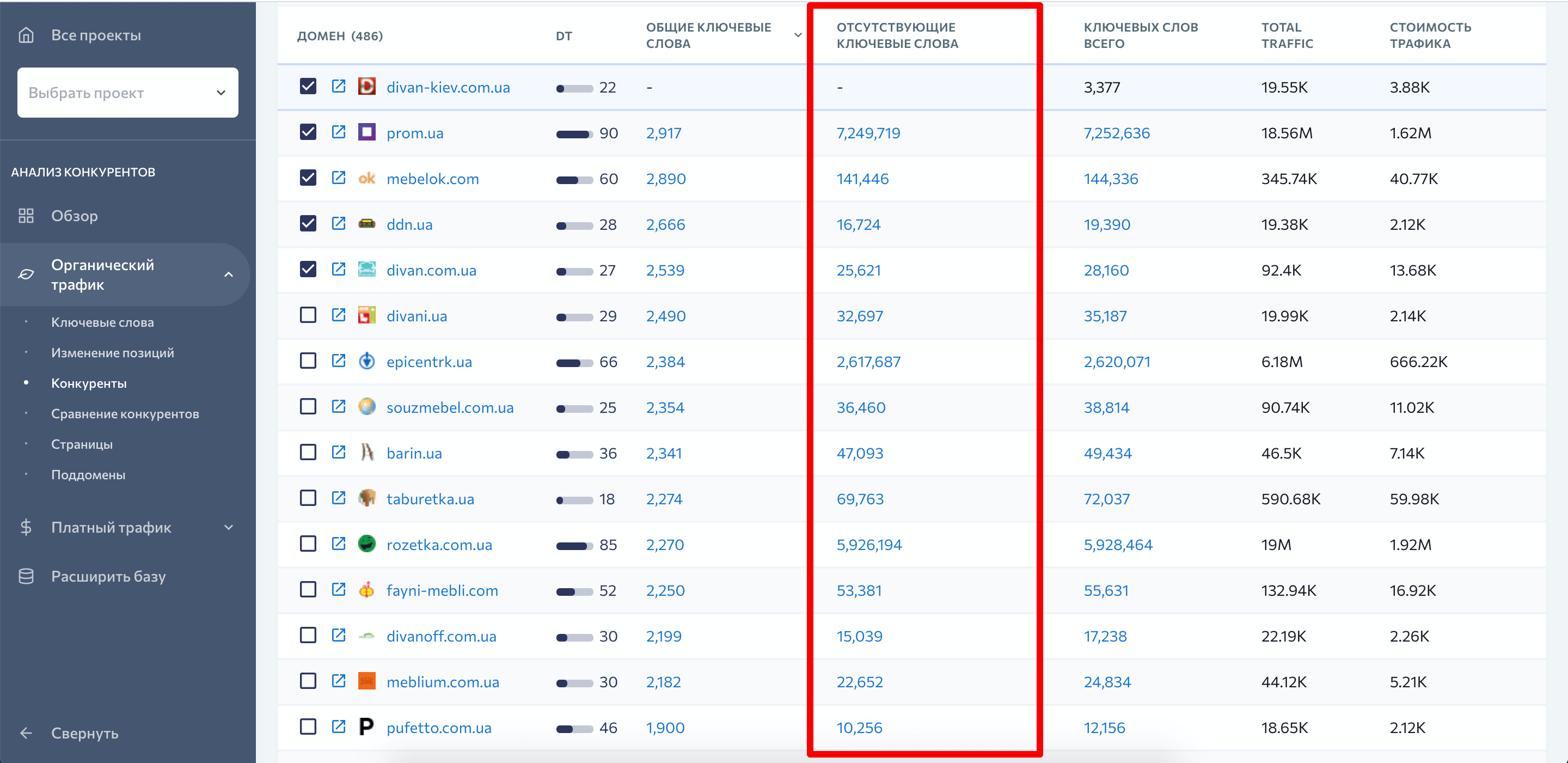This screenshot has width=1568, height=763.
Task: Click the prom.ua purple favicon
Action: [x=366, y=132]
